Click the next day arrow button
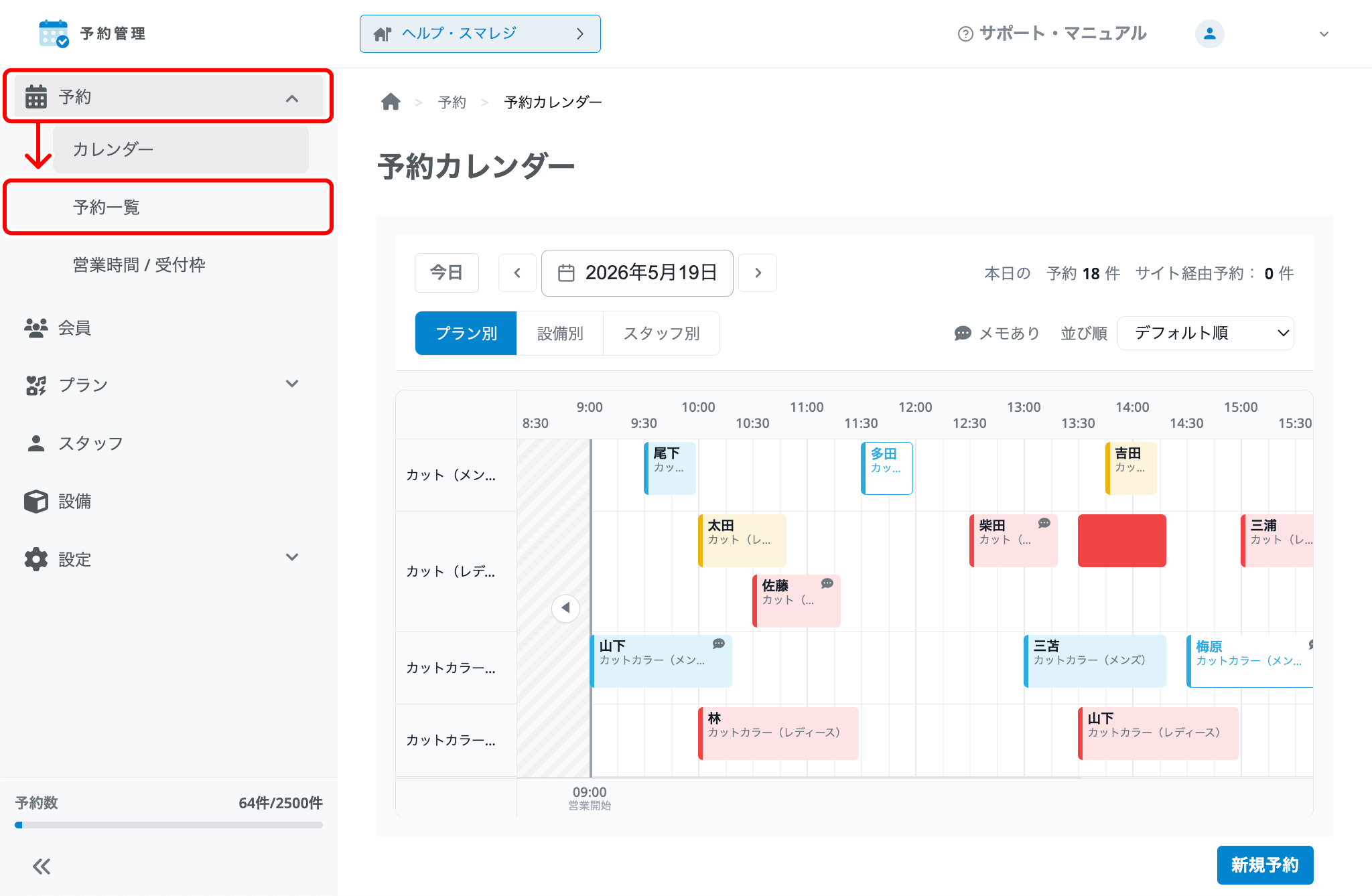This screenshot has height=896, width=1372. (x=758, y=273)
